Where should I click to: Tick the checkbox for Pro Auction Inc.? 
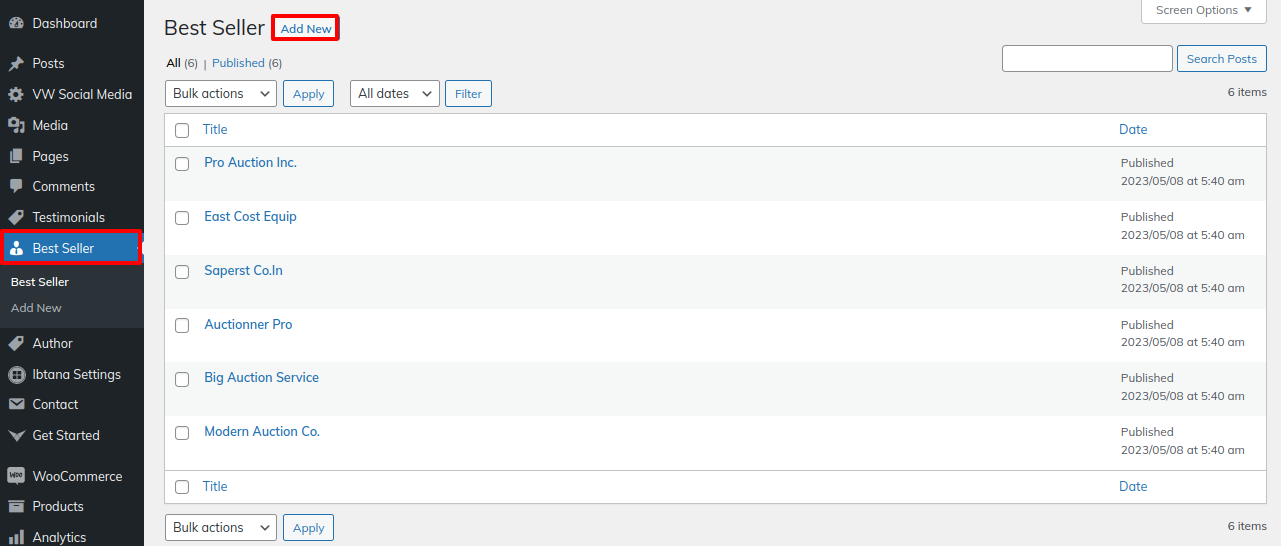click(182, 164)
